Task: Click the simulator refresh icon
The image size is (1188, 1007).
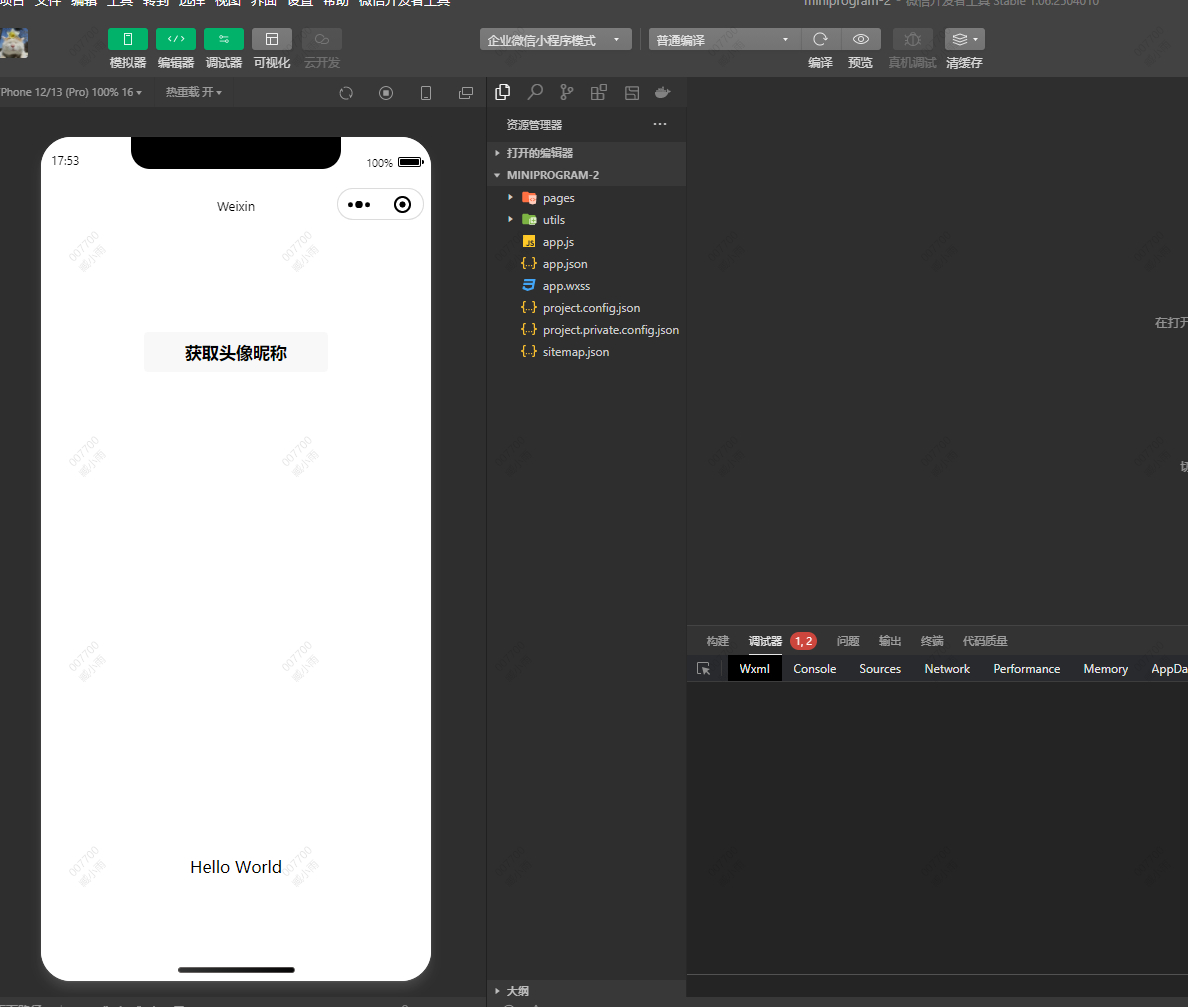Action: (x=346, y=93)
